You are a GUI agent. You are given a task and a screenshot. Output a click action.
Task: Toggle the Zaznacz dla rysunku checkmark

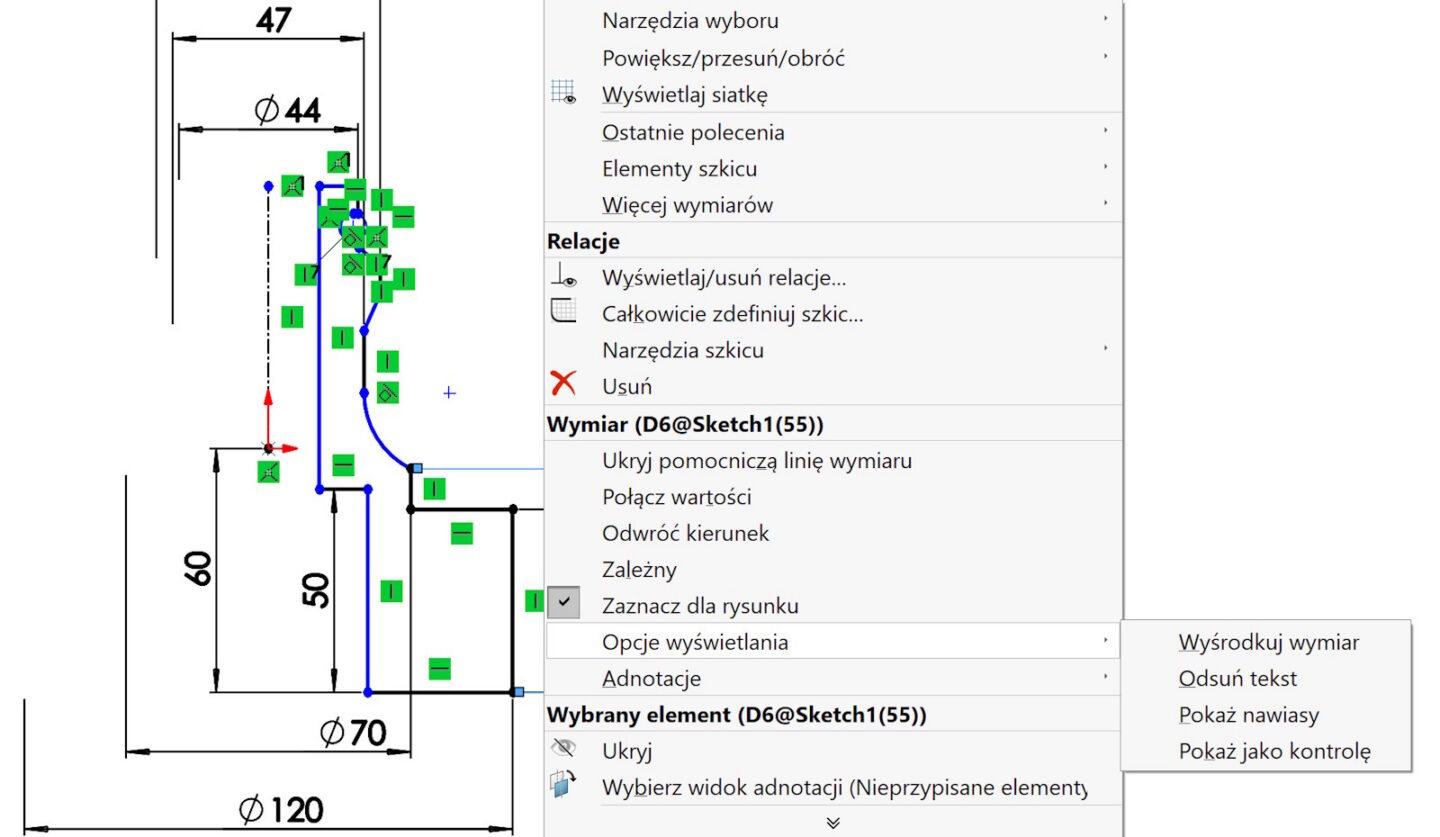[565, 605]
